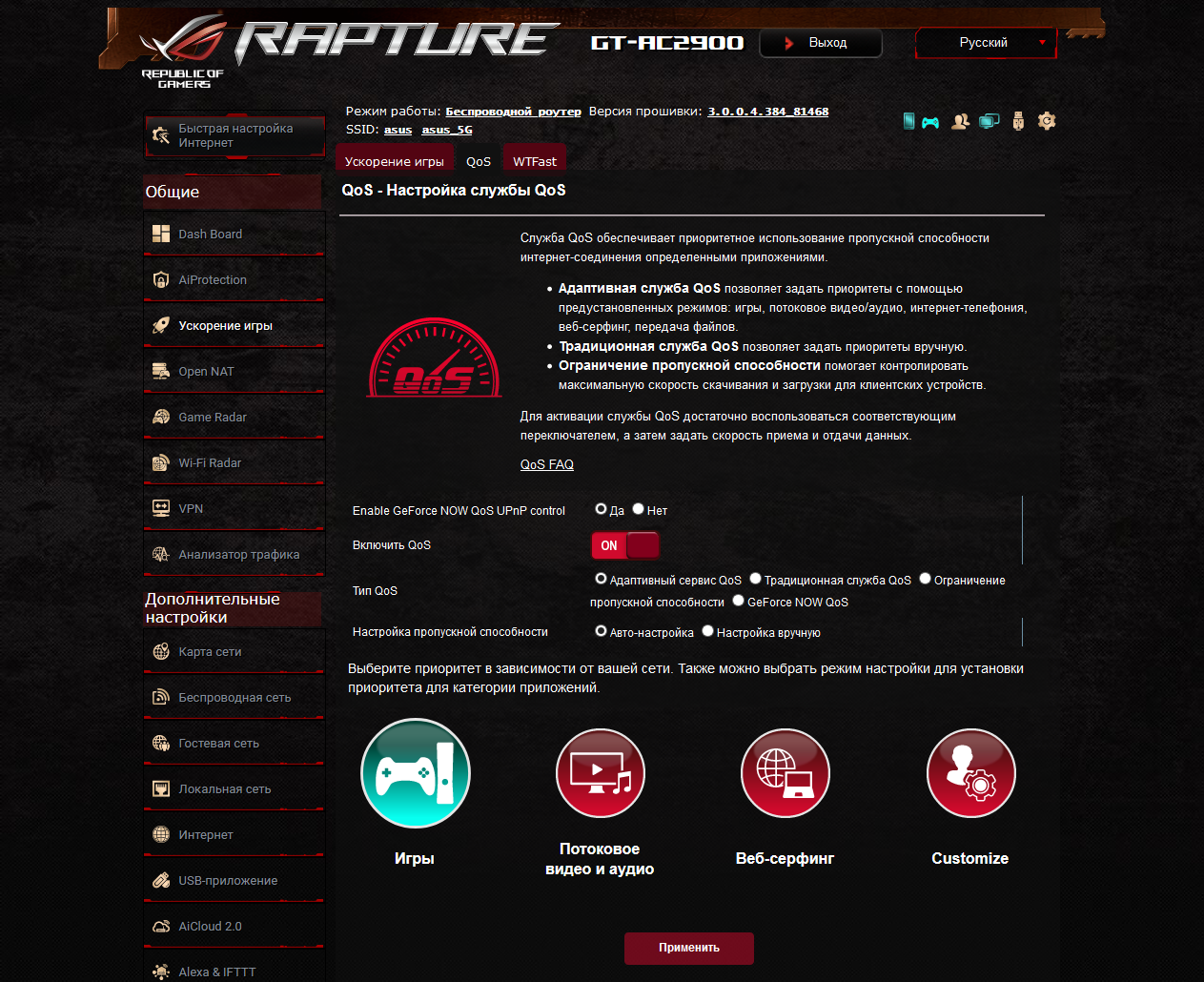Screen dimensions: 1204x982
Task: Open the Ускорение игры tab
Action: (x=395, y=160)
